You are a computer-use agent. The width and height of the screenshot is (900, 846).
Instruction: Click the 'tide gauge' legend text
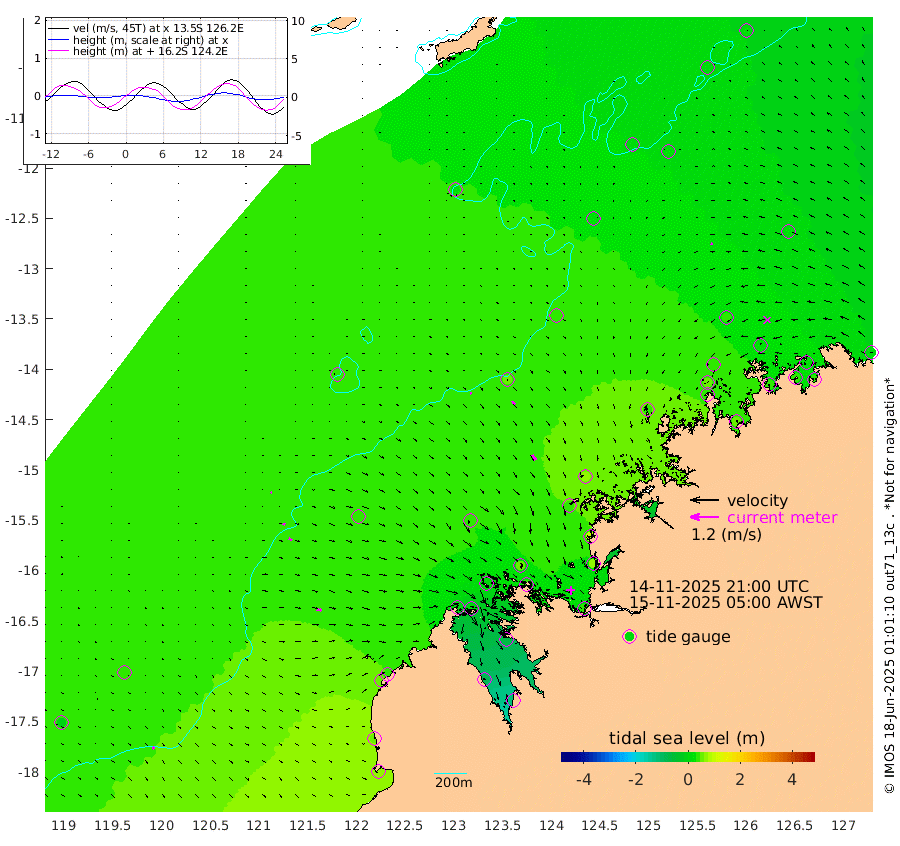(x=688, y=637)
